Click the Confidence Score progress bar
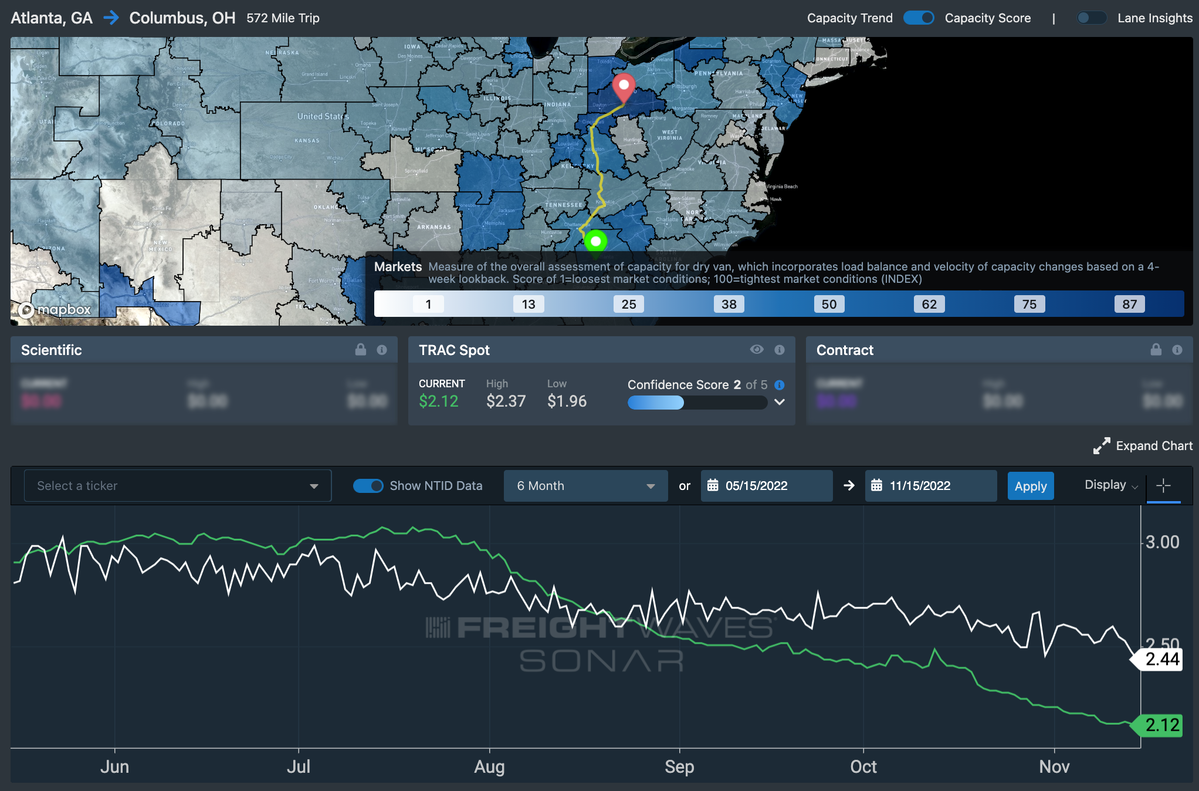Viewport: 1199px width, 791px height. [x=697, y=402]
